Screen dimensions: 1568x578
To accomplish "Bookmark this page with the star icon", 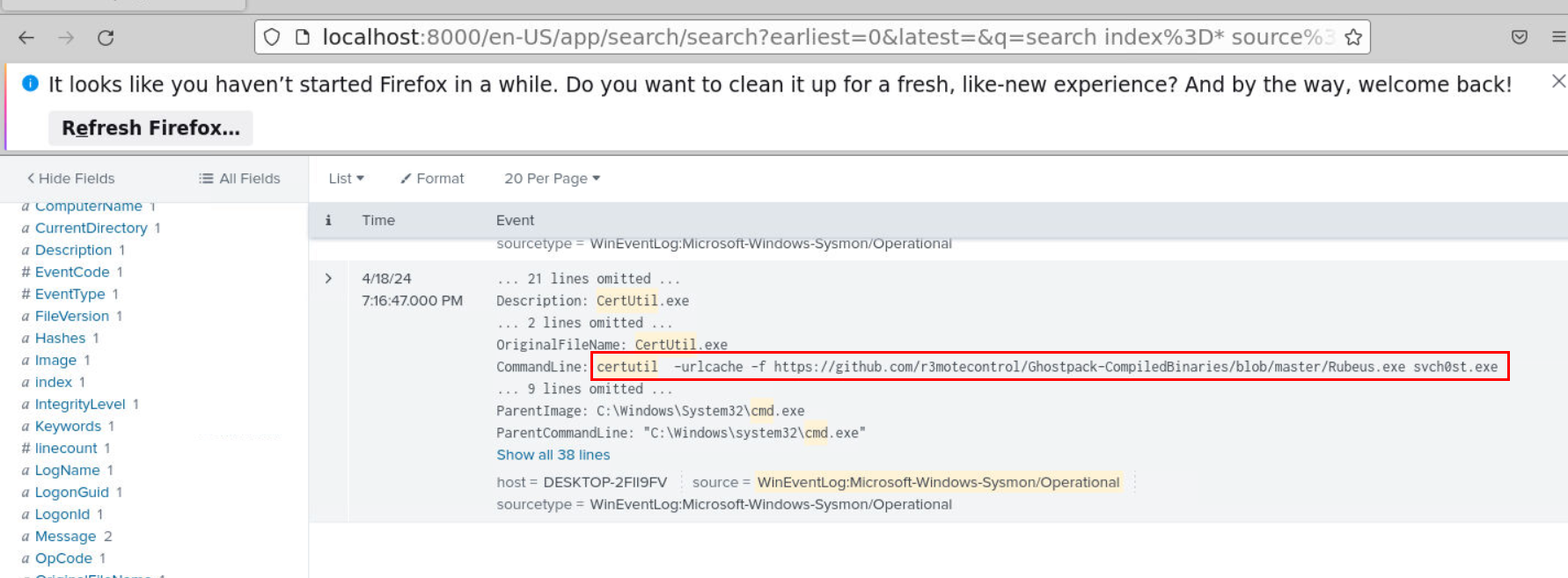I will (1353, 37).
